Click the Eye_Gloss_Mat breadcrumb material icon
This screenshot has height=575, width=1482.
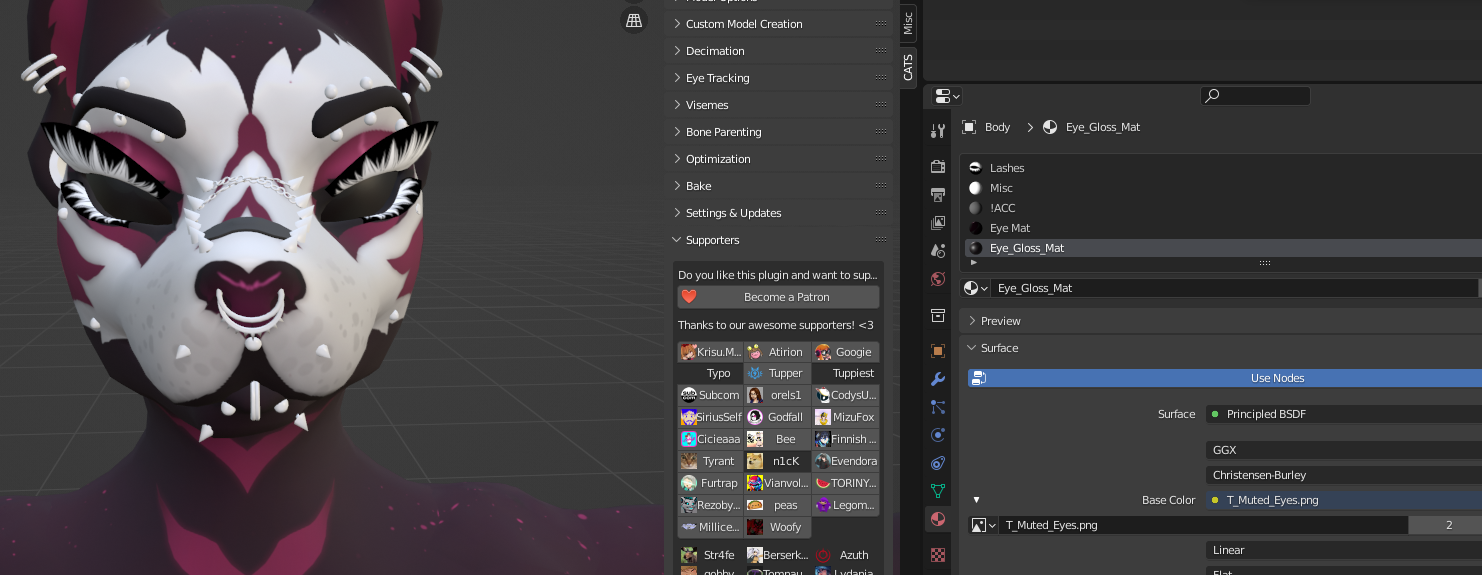click(1050, 127)
